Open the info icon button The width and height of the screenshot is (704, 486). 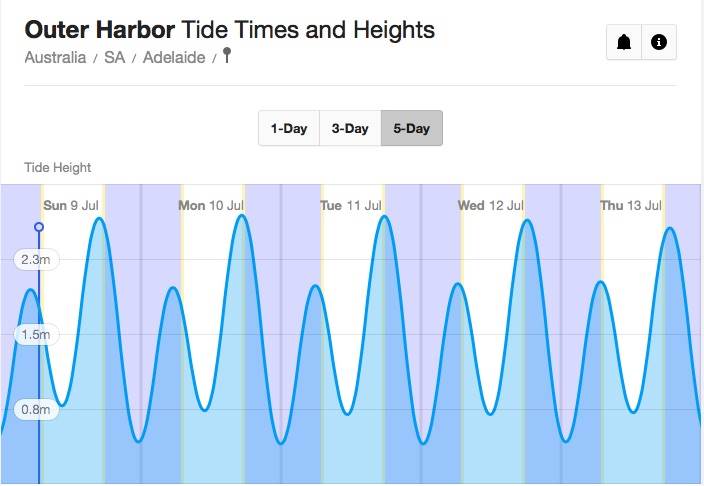click(658, 42)
